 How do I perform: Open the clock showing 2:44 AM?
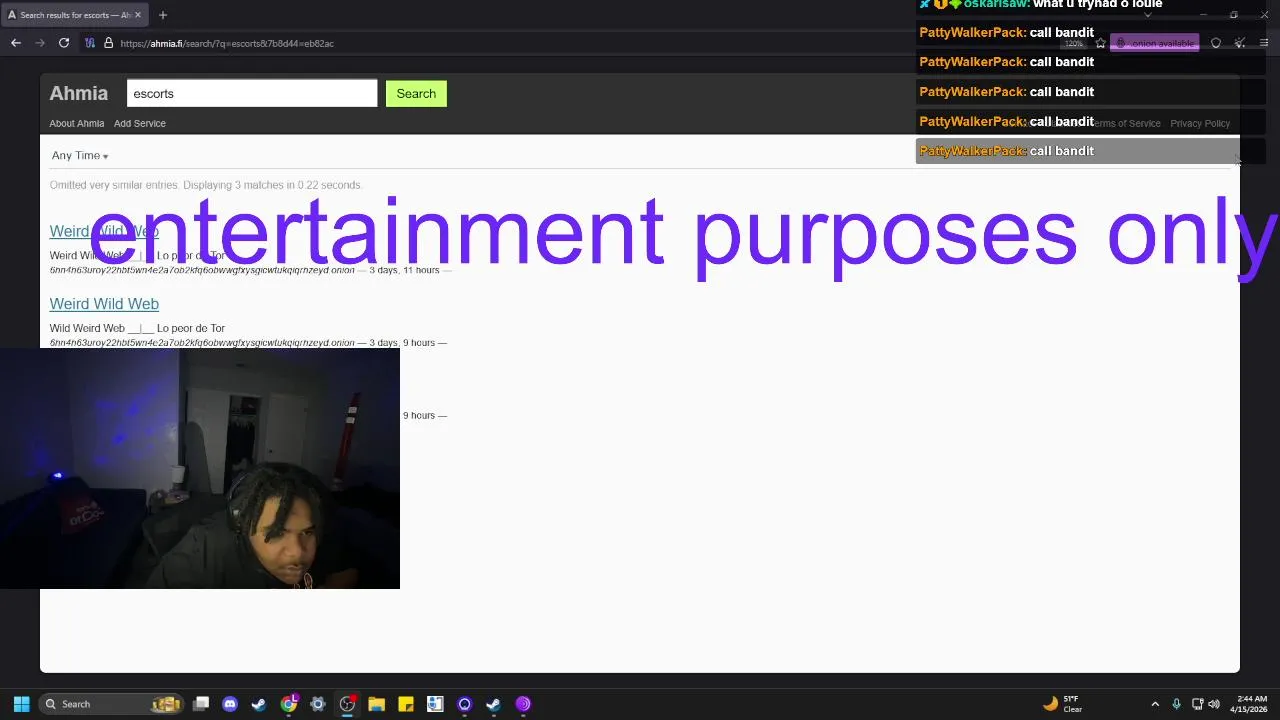click(1250, 704)
